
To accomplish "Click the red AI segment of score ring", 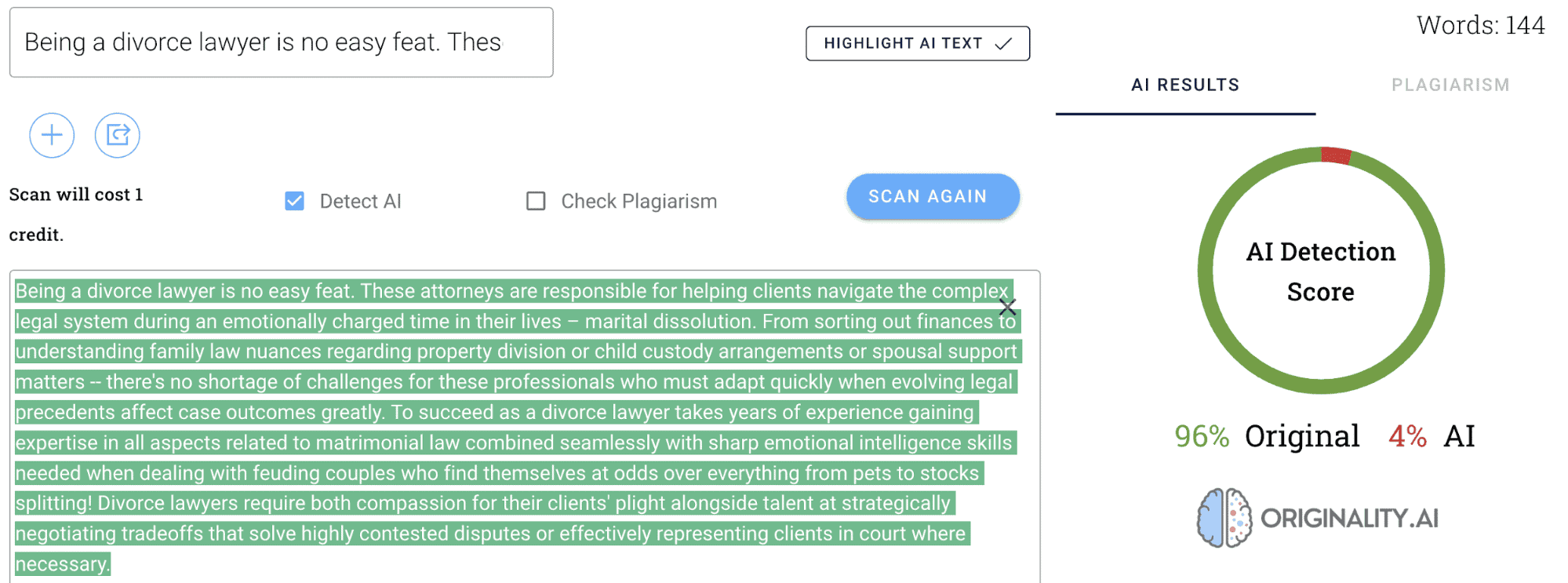I will click(x=1336, y=155).
